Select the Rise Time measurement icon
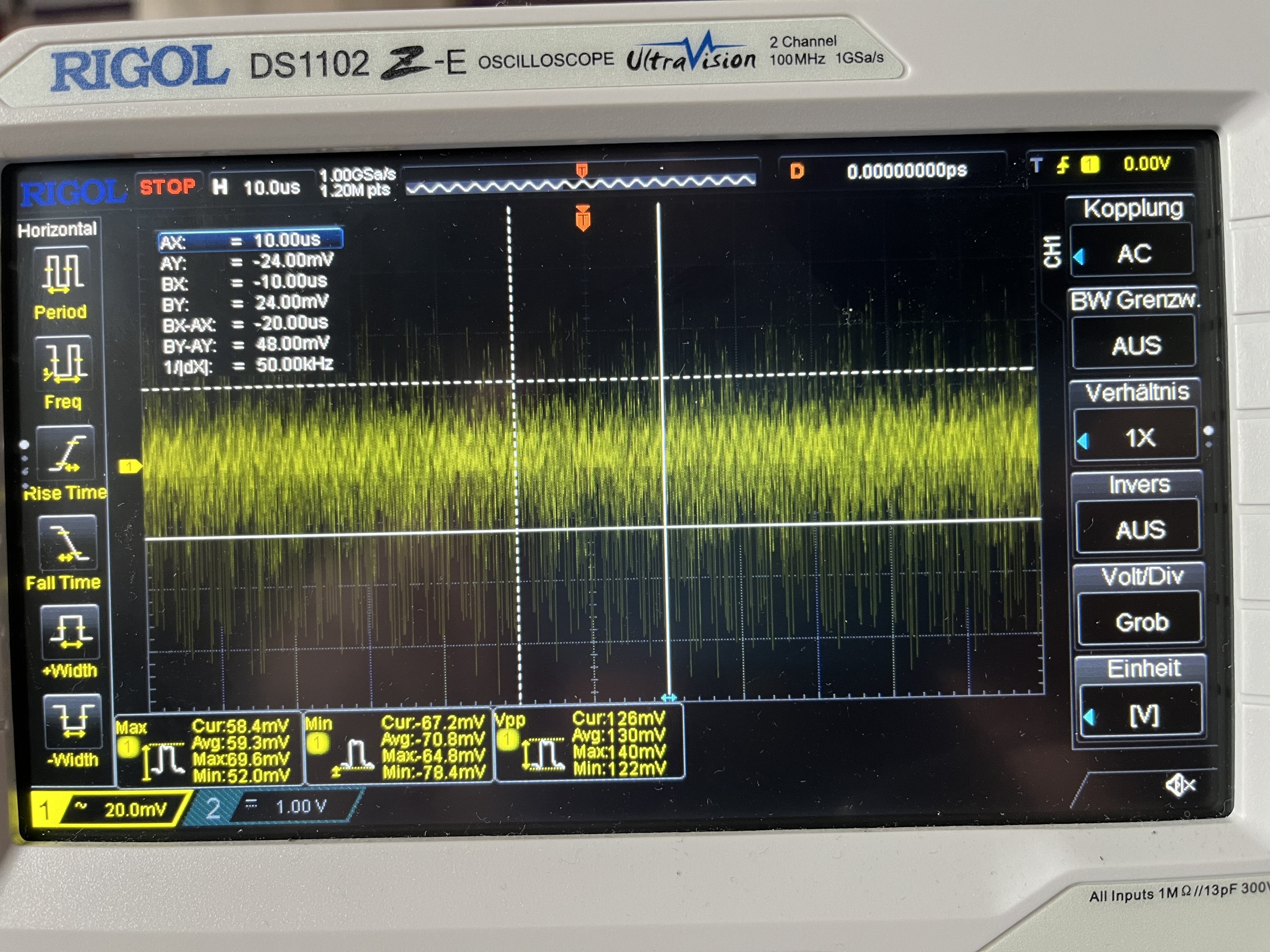The height and width of the screenshot is (952, 1270). click(x=66, y=453)
